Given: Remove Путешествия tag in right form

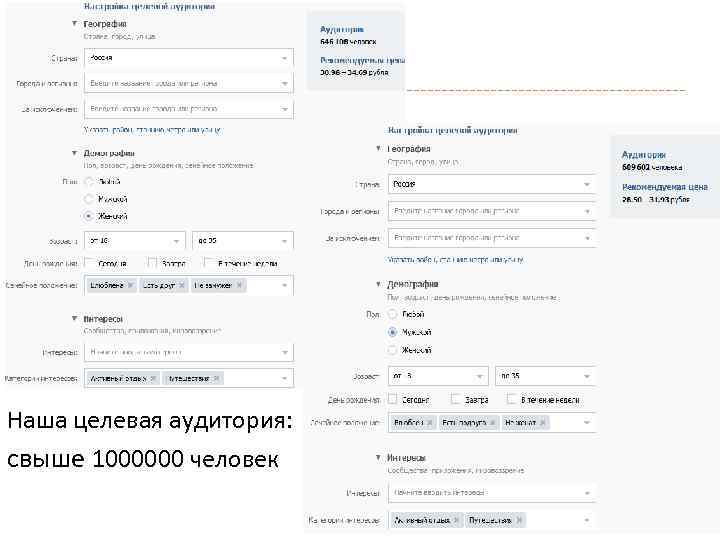Looking at the screenshot, I should (519, 520).
